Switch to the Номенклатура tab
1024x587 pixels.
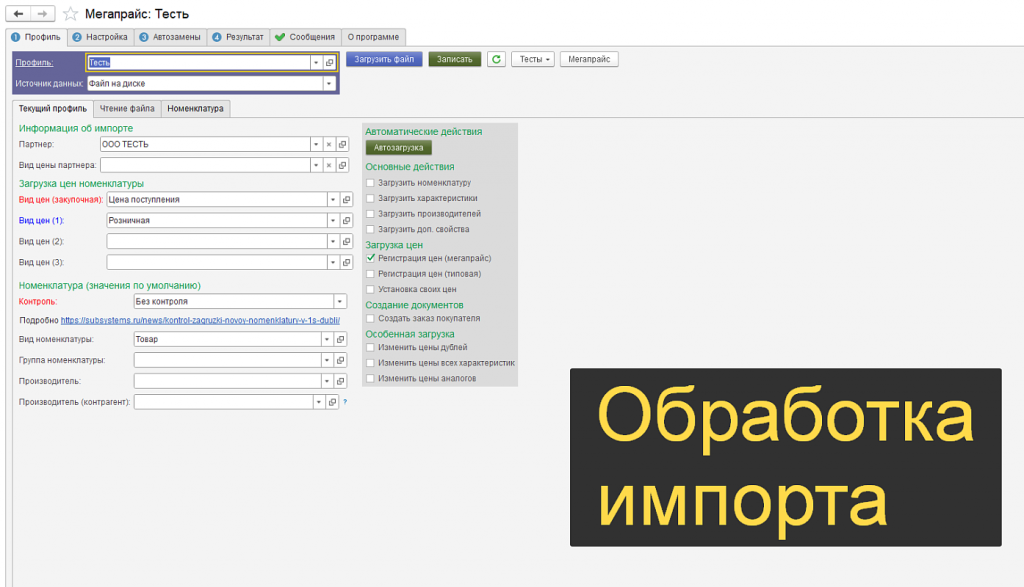coord(195,108)
